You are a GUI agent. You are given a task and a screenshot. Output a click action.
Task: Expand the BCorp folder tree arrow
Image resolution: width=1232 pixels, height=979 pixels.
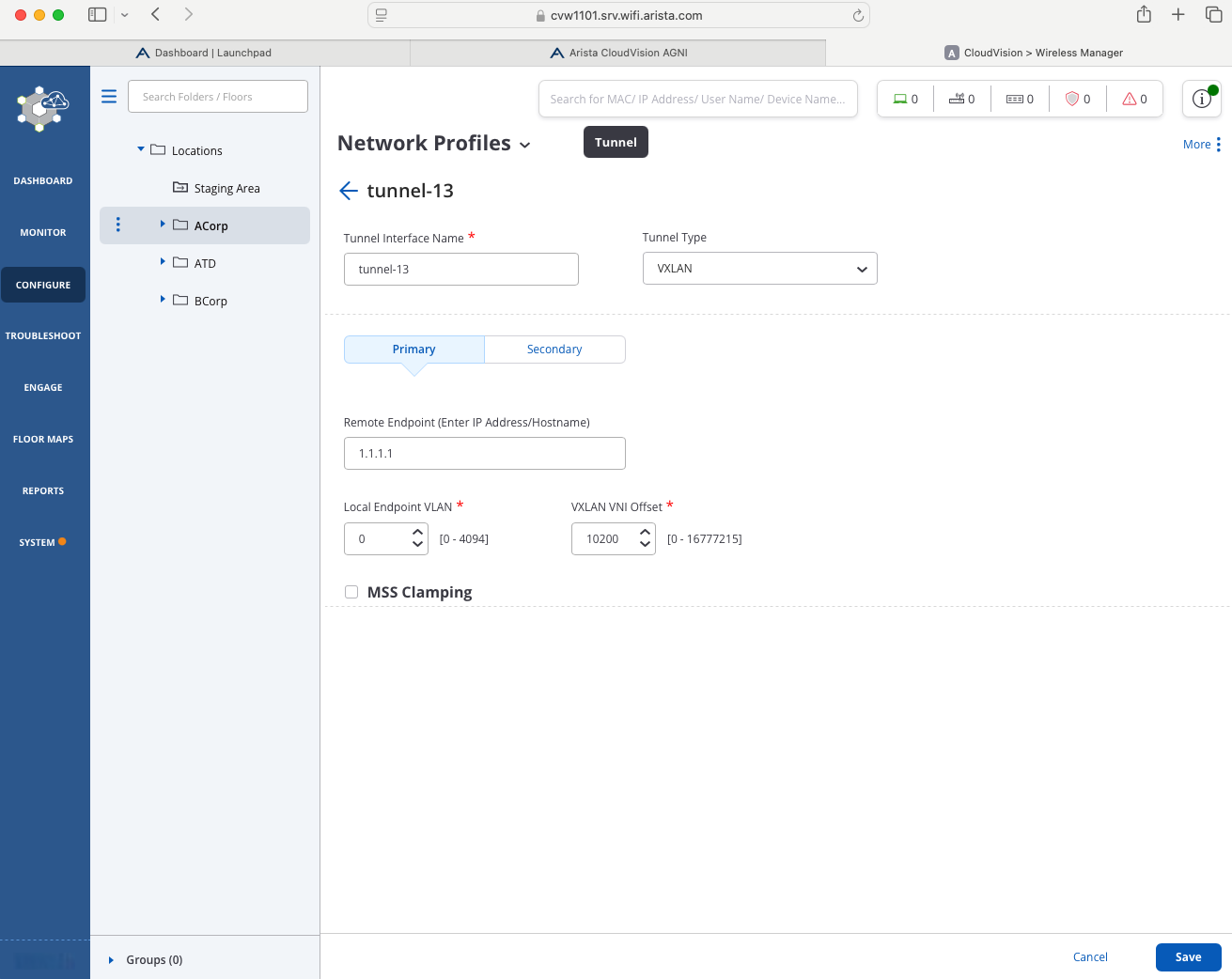coord(163,300)
